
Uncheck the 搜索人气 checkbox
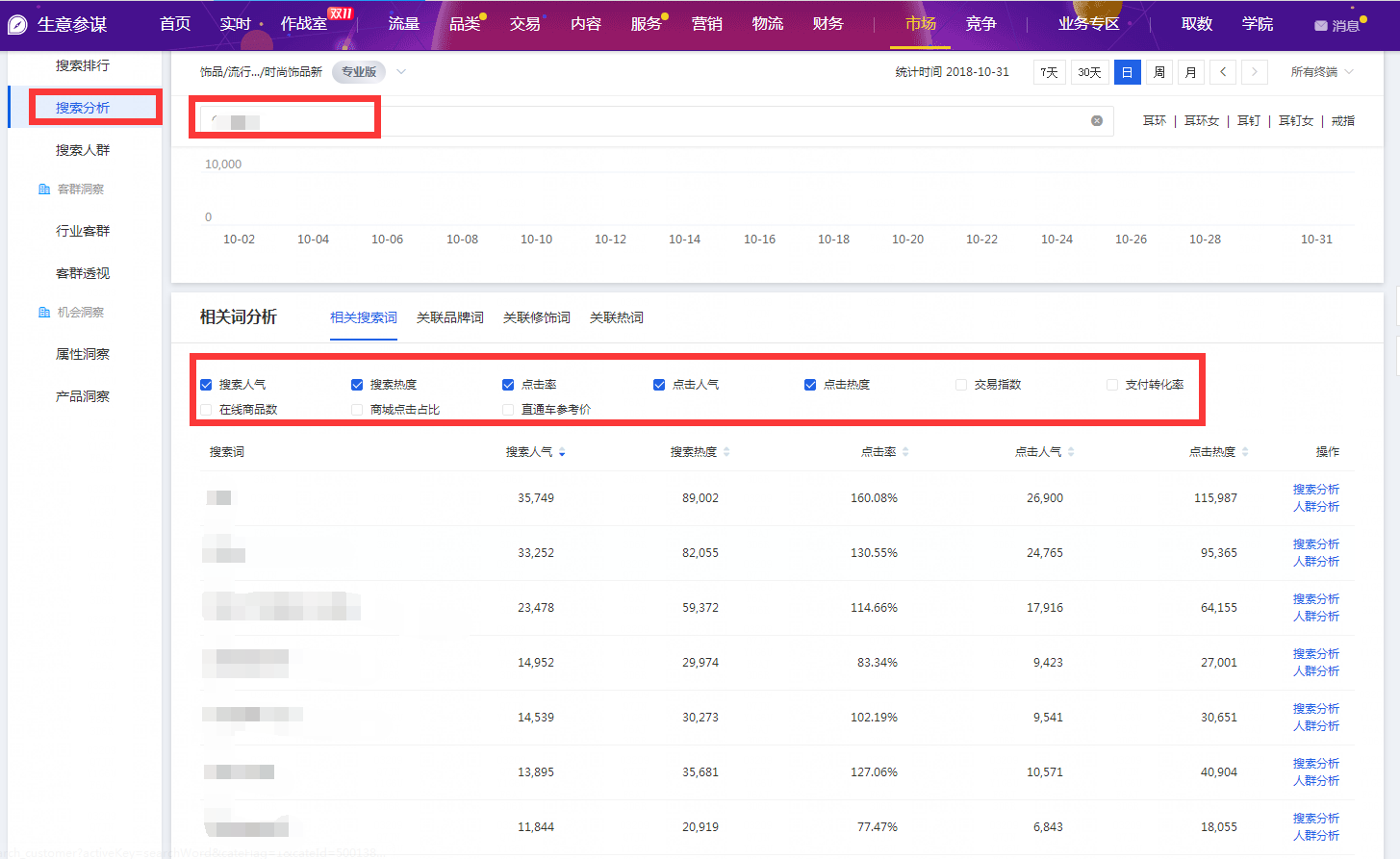(206, 385)
